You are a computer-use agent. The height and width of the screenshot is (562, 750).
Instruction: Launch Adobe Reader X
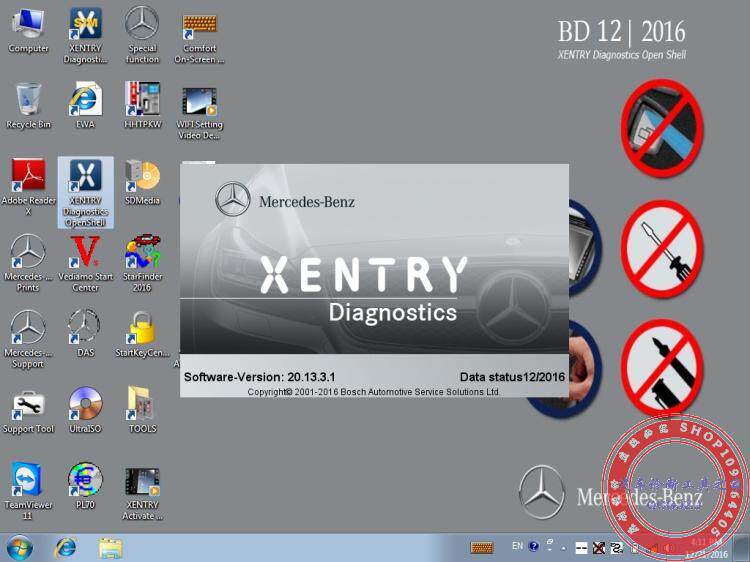tap(28, 187)
